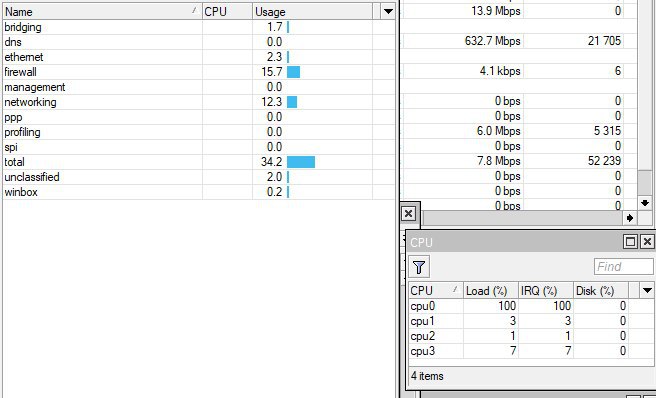Screen dimensions: 656x398
Task: Open the filter icon in CPU window
Action: pos(419,267)
